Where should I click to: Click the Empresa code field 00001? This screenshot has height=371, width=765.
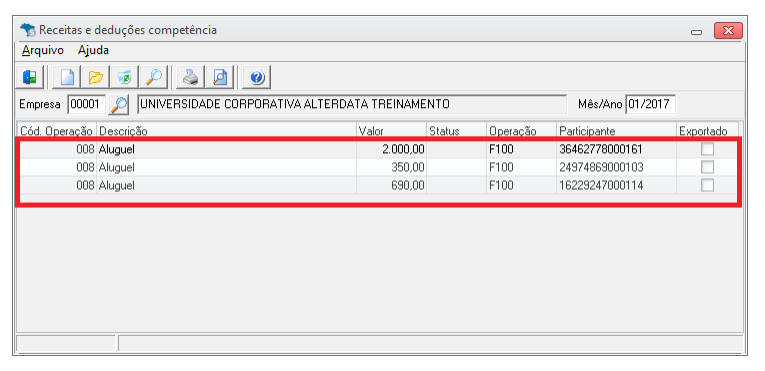point(86,104)
